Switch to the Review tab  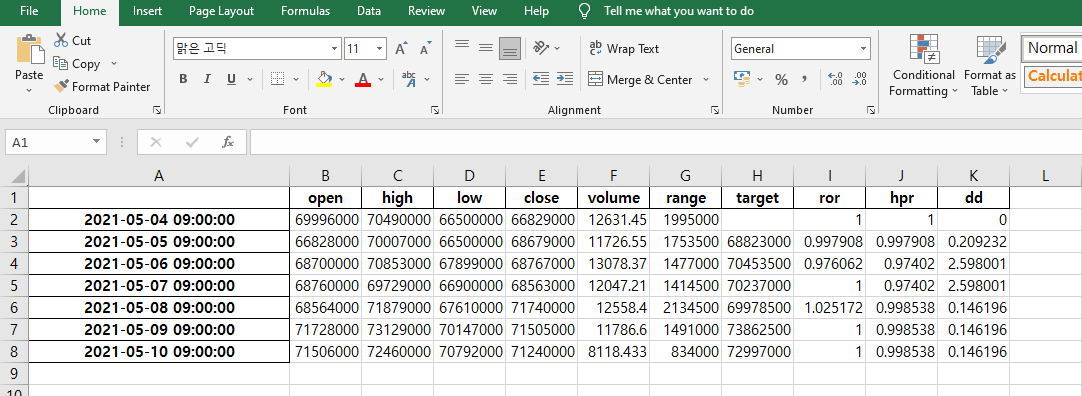pyautogui.click(x=426, y=11)
